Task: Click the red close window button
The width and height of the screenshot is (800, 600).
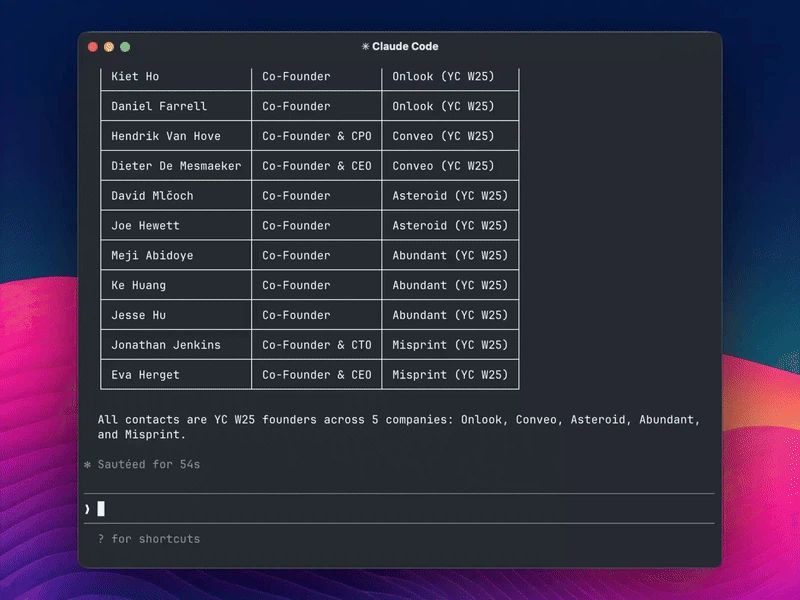Action: point(93,47)
